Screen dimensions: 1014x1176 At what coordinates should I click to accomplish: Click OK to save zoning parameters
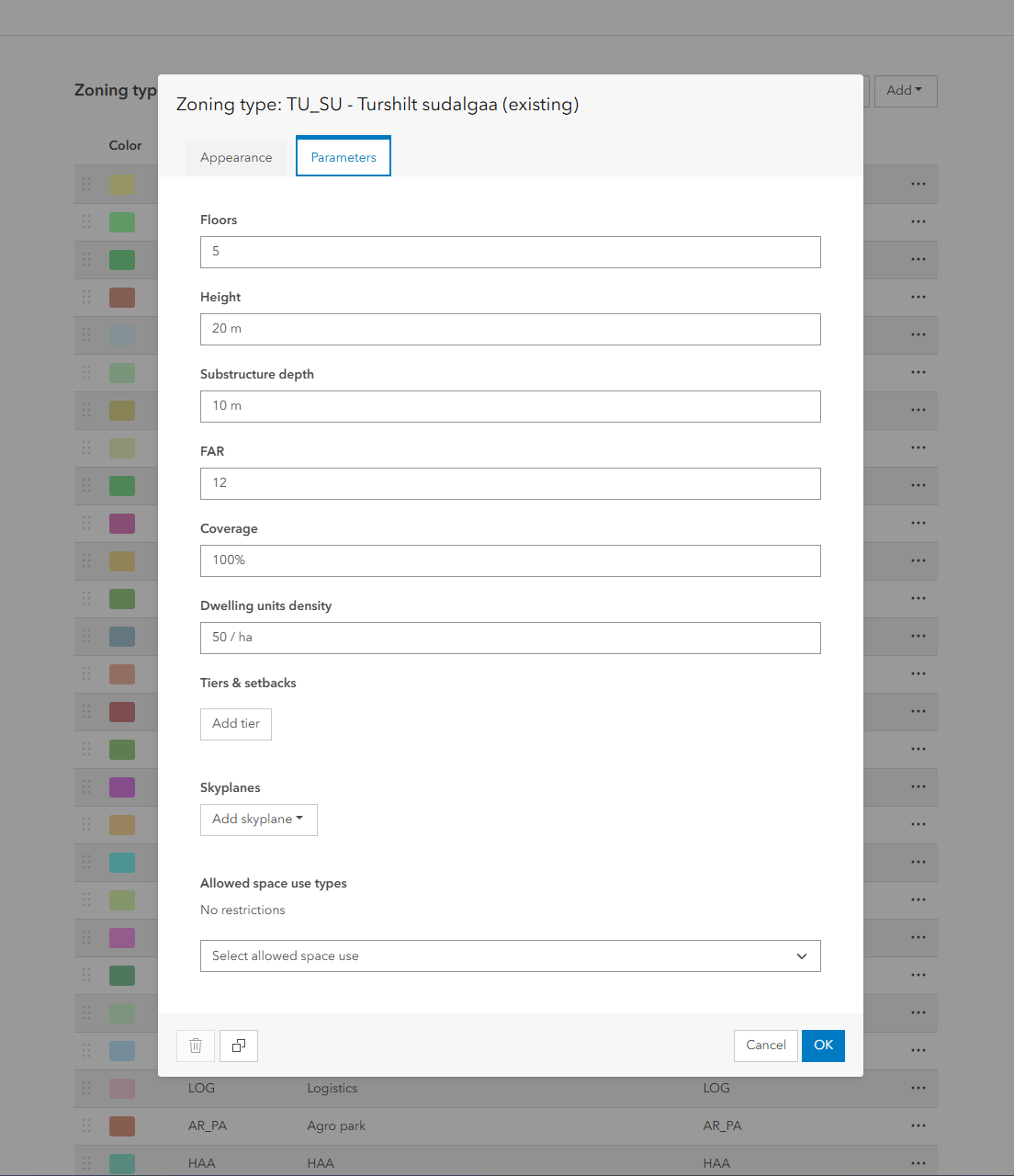tap(822, 1046)
